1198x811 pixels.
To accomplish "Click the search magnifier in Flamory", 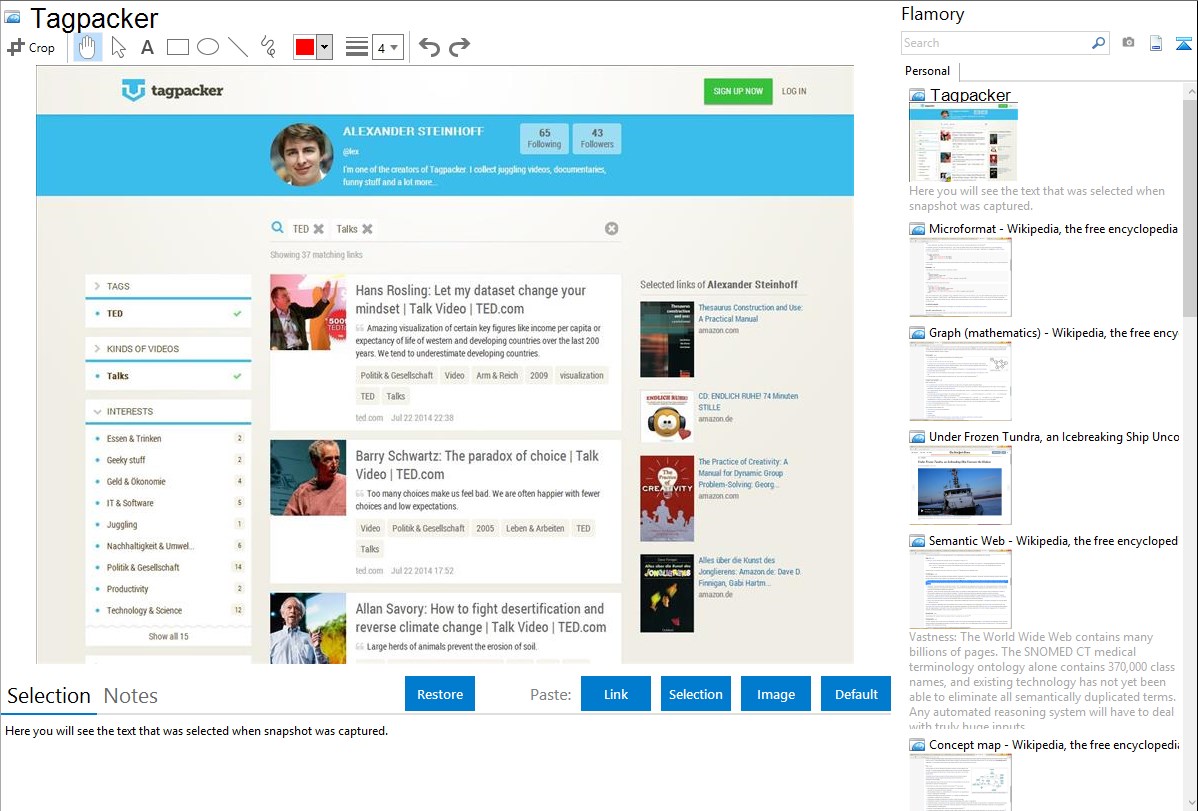I will click(x=1098, y=43).
